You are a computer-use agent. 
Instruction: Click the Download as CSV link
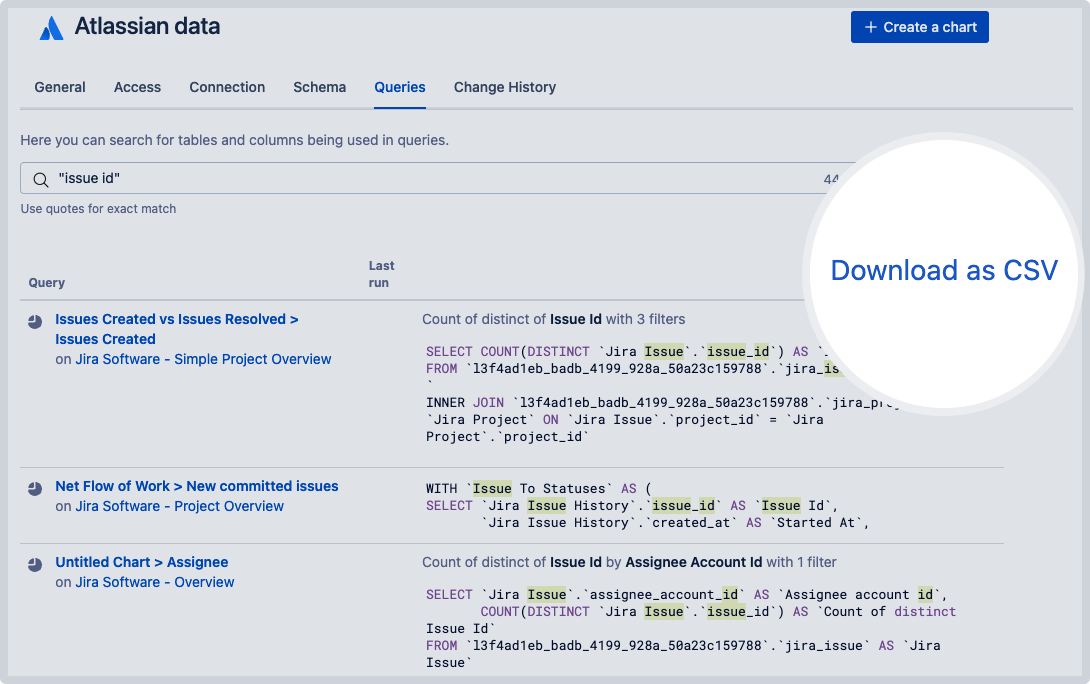(x=944, y=270)
